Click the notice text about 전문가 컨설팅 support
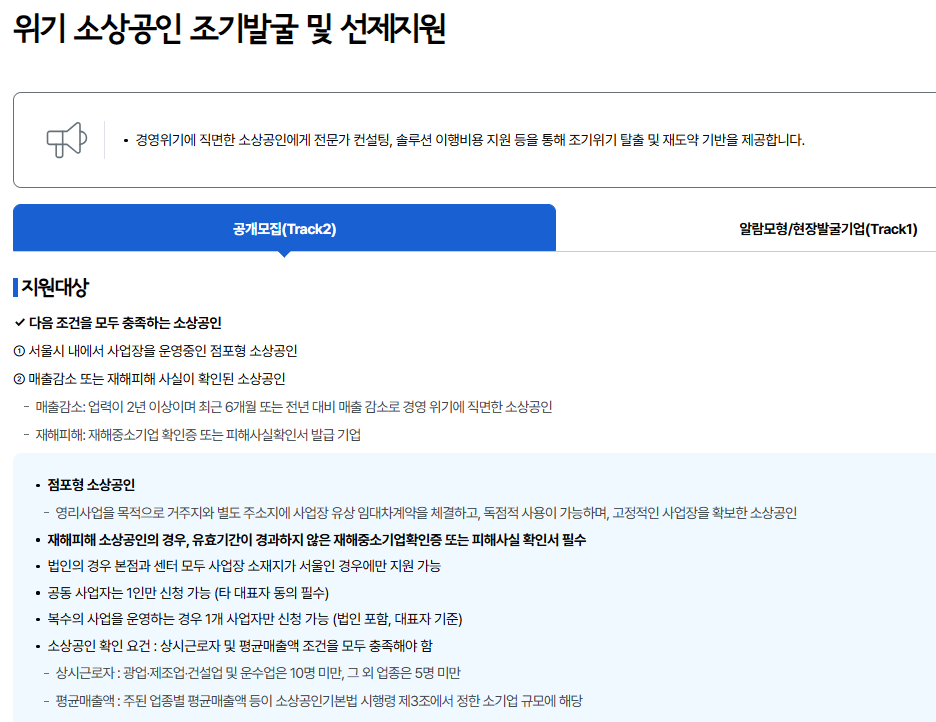 click(470, 140)
